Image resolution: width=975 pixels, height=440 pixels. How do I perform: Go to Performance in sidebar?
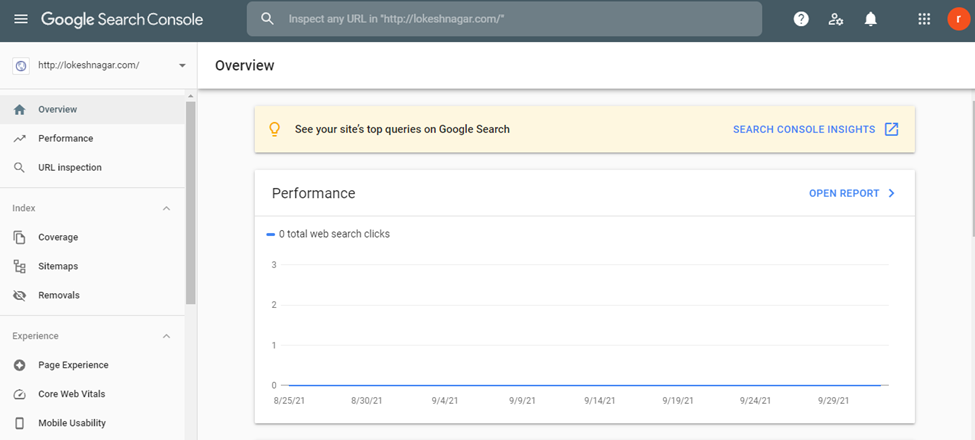point(65,139)
